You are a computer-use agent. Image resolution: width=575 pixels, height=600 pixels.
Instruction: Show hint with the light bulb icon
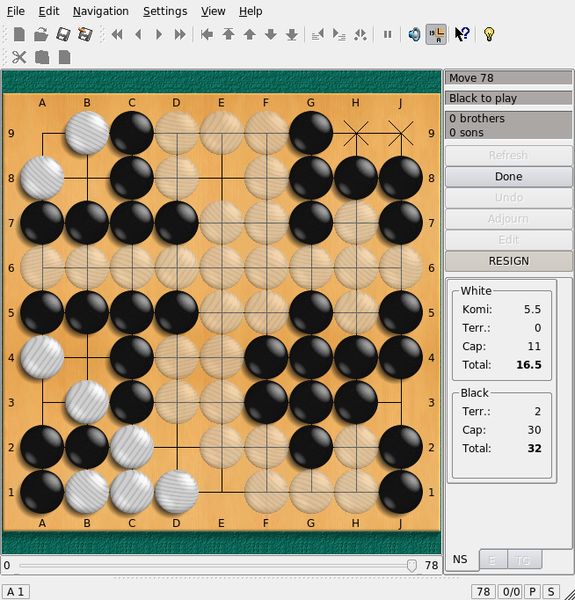(x=489, y=34)
